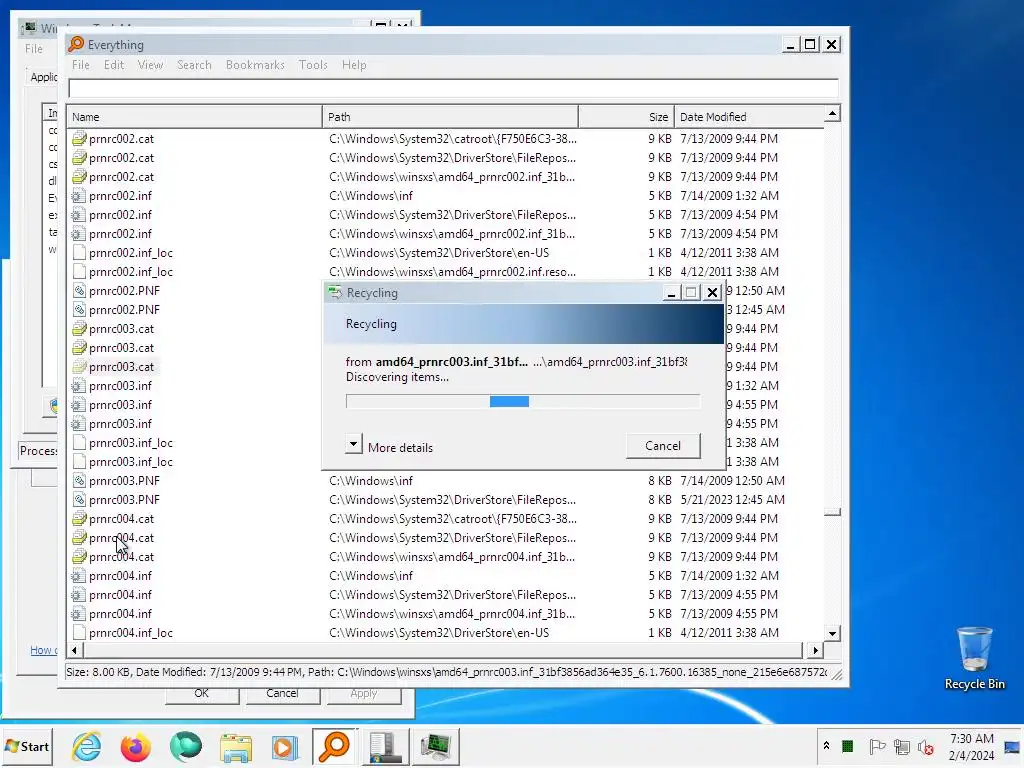Open the Search menu in Everything
The height and width of the screenshot is (768, 1024).
(194, 65)
